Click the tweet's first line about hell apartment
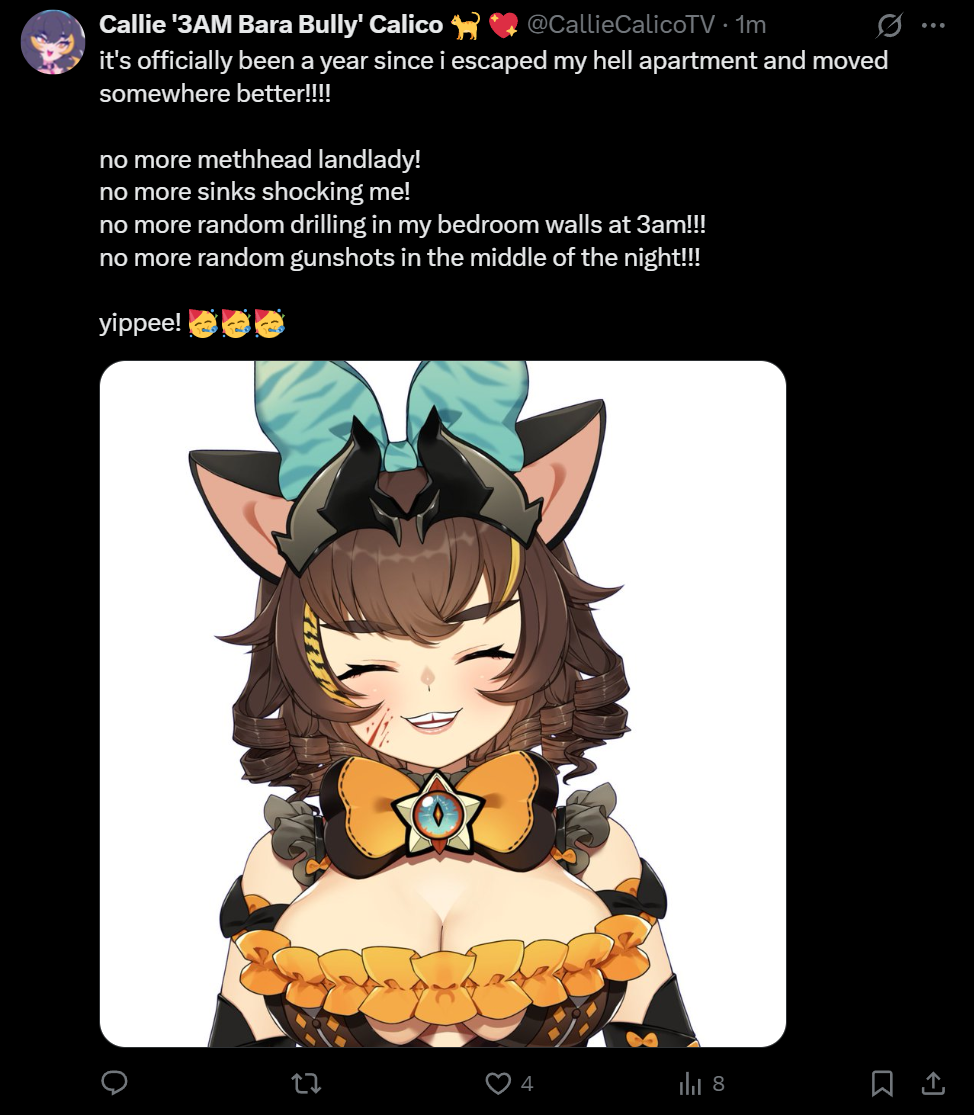This screenshot has width=974, height=1115. tap(493, 60)
